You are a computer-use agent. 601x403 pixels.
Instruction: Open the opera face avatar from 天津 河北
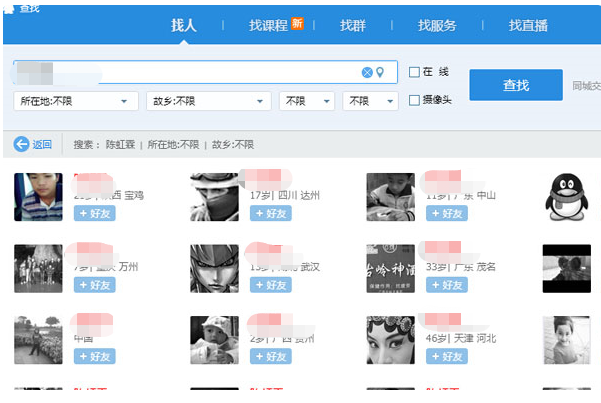(391, 340)
